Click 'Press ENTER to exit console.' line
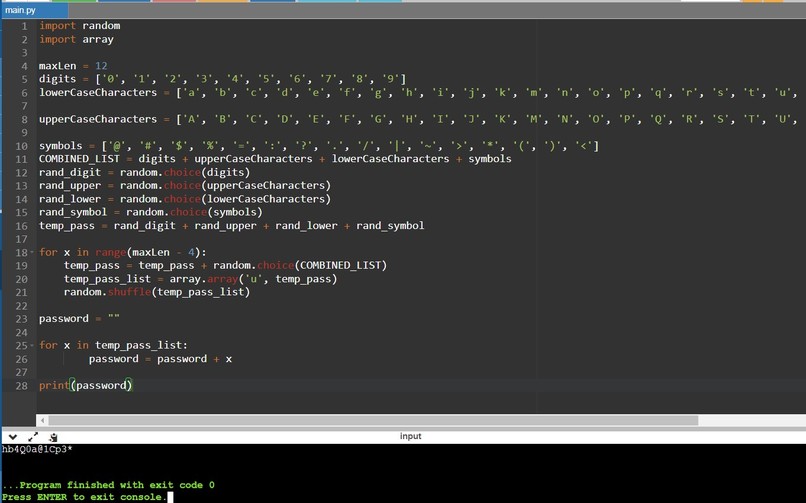Screen dimensions: 806x503 pos(85,497)
